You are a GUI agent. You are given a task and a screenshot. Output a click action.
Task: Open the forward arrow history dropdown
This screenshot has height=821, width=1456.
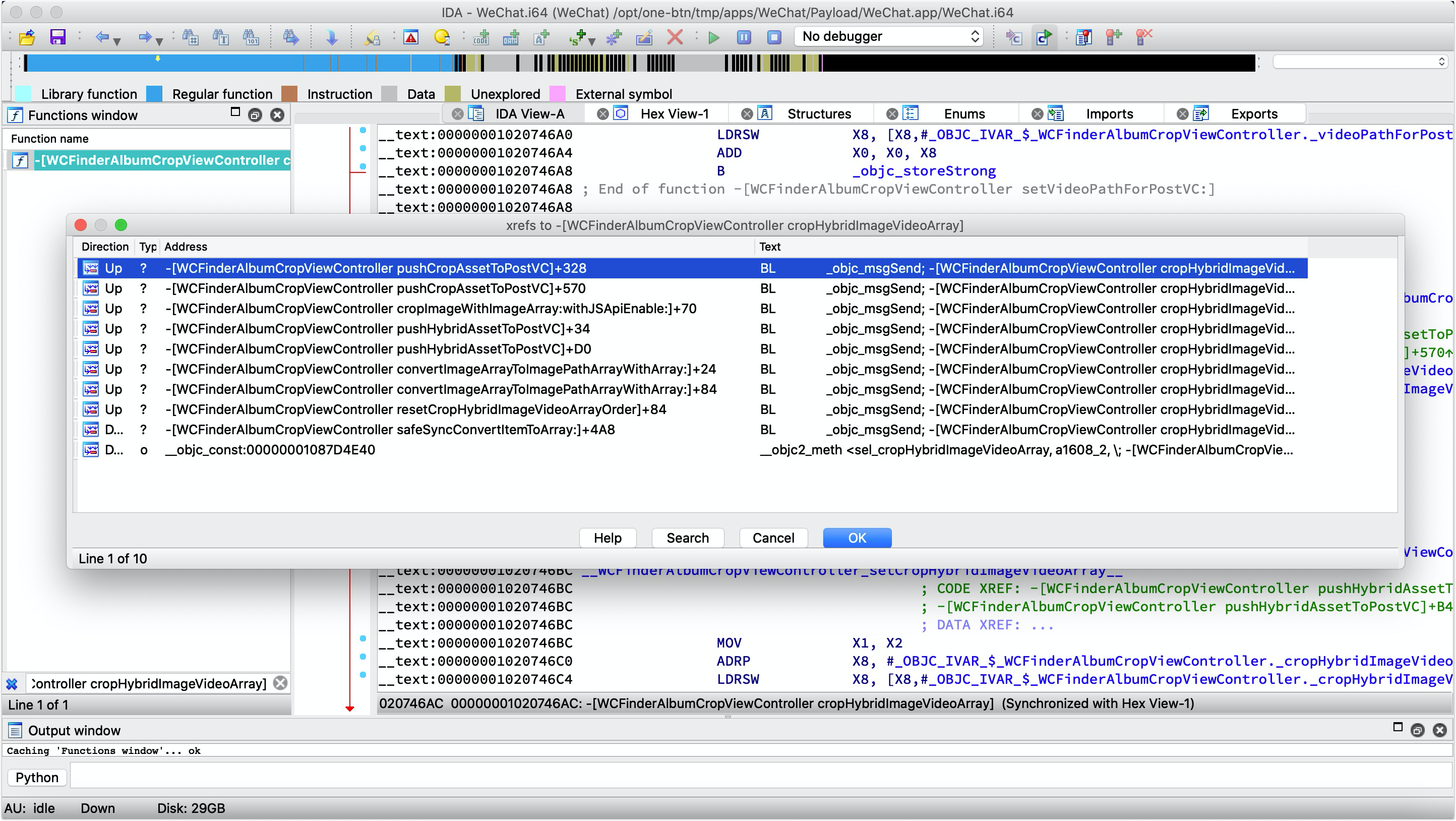point(159,41)
